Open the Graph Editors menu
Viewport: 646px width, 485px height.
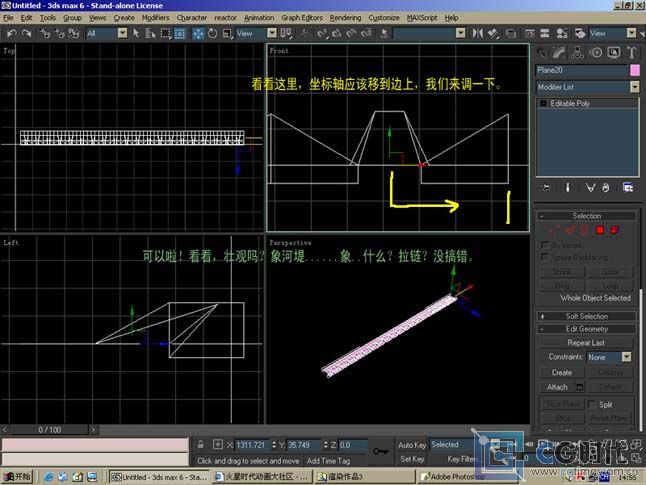(x=302, y=18)
